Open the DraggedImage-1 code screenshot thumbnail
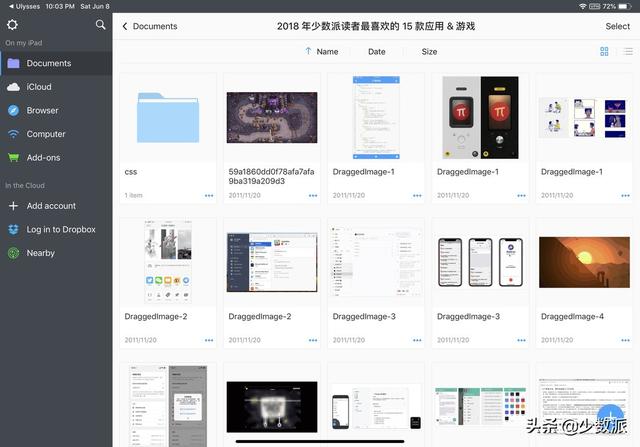 point(376,118)
